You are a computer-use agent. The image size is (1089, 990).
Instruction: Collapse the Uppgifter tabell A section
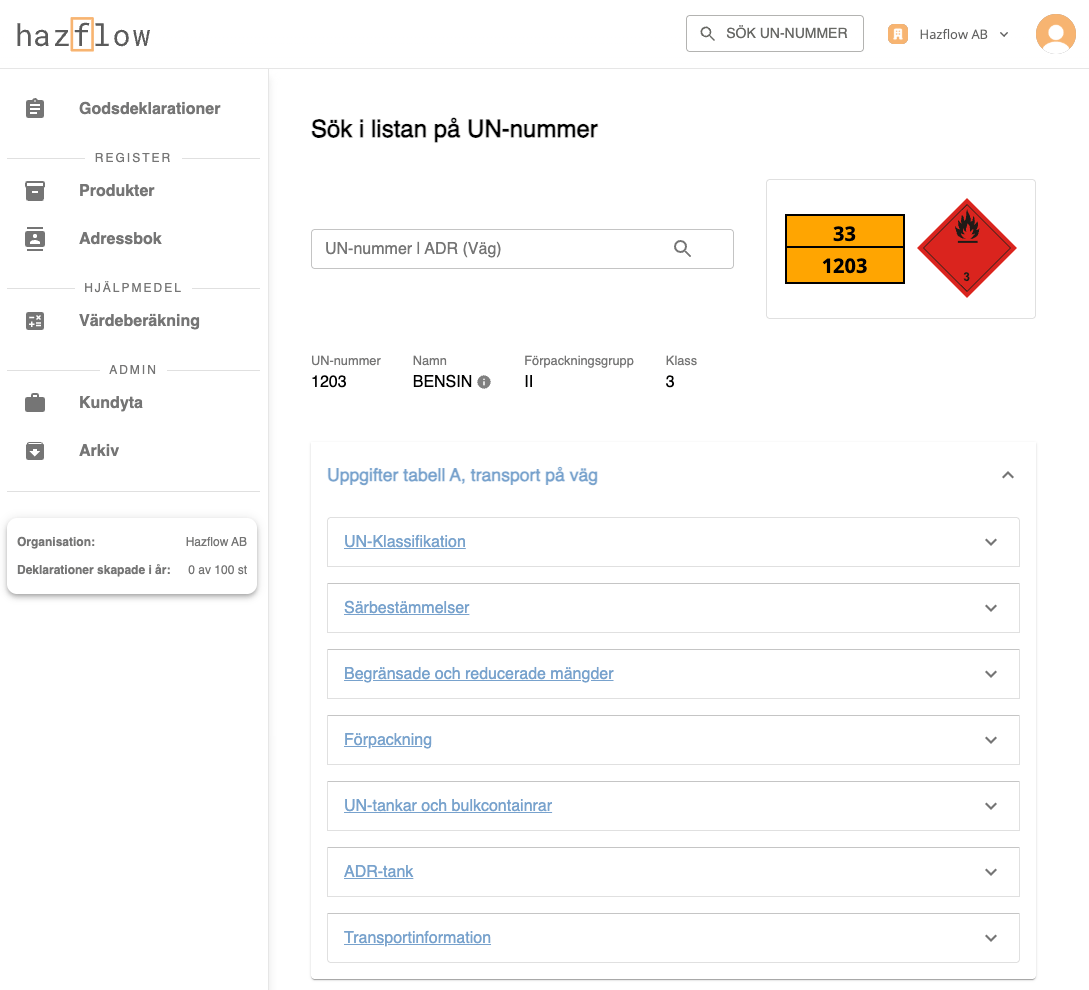[x=1008, y=476]
